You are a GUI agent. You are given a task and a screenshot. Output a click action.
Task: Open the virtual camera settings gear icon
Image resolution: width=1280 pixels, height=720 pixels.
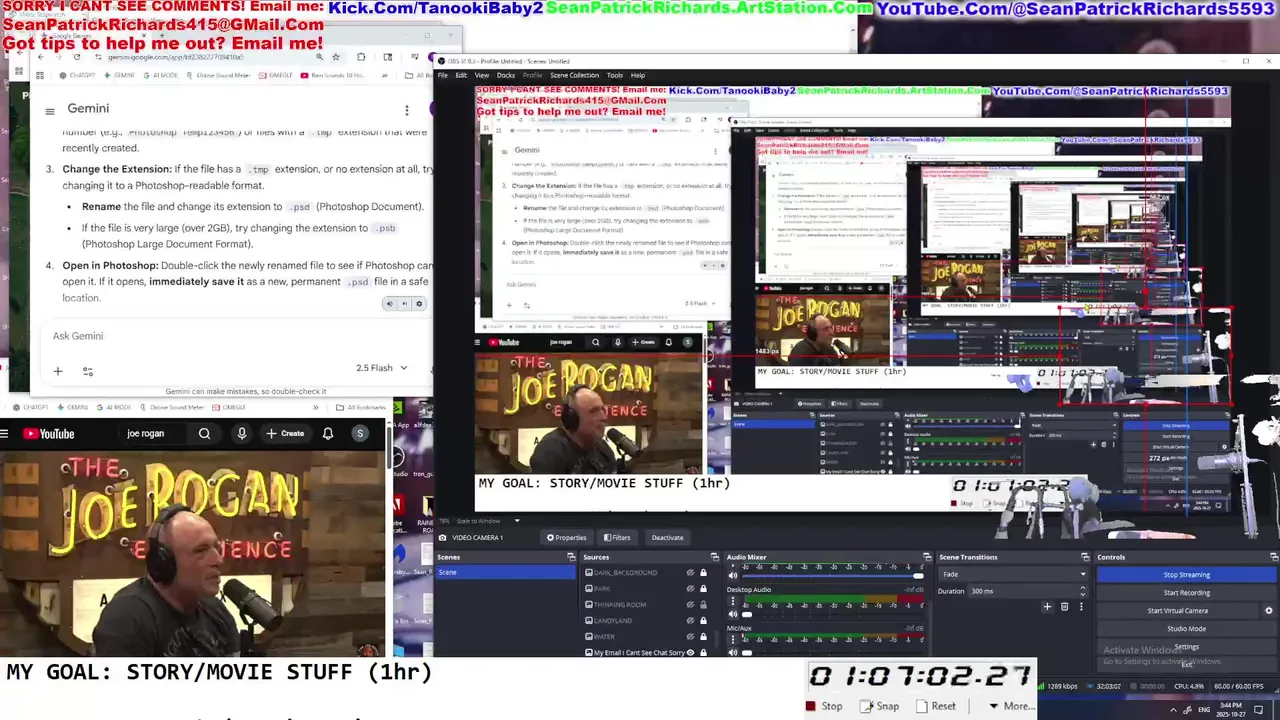(x=1270, y=611)
